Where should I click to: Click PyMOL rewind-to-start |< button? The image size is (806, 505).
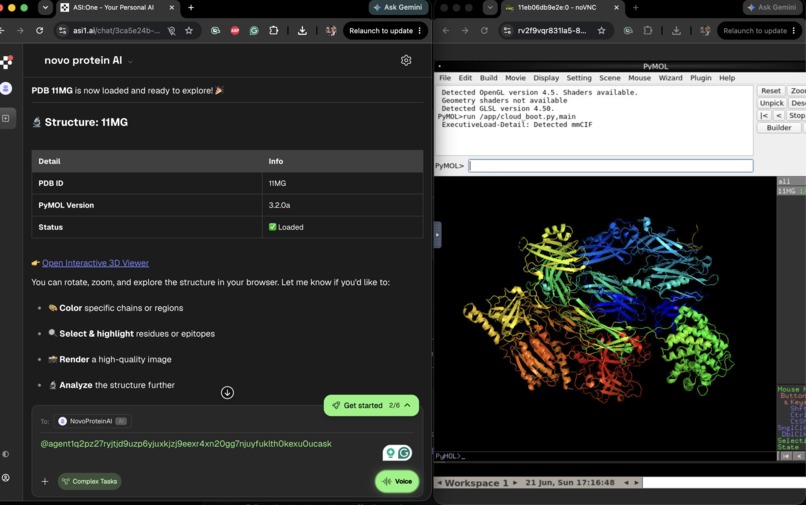pos(764,115)
